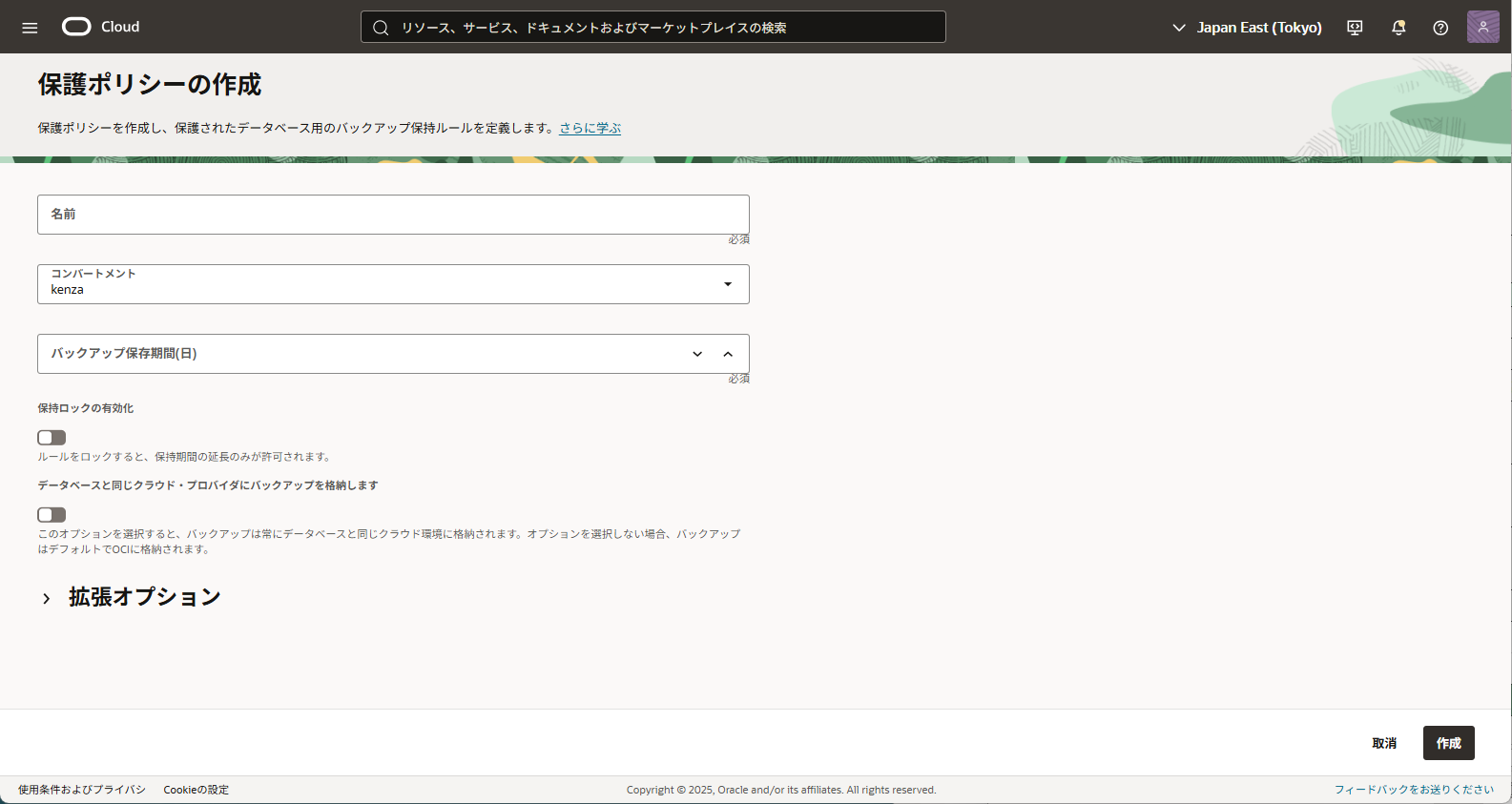Click the 保護ポリシーの作成 page heading
The height and width of the screenshot is (804, 1512).
(x=150, y=85)
